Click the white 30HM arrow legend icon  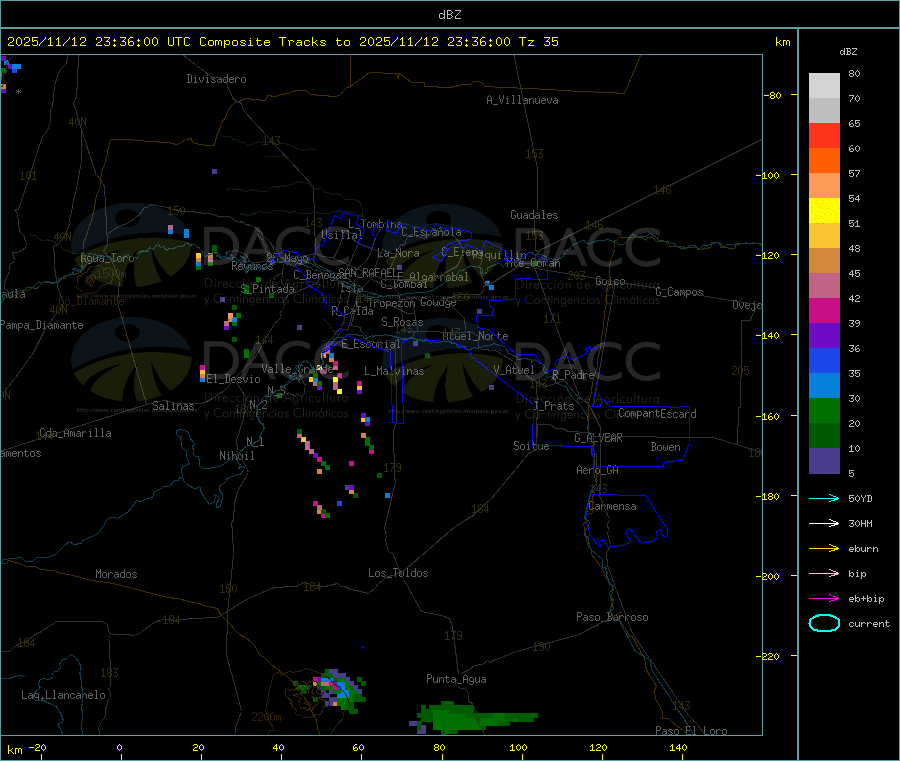point(824,523)
